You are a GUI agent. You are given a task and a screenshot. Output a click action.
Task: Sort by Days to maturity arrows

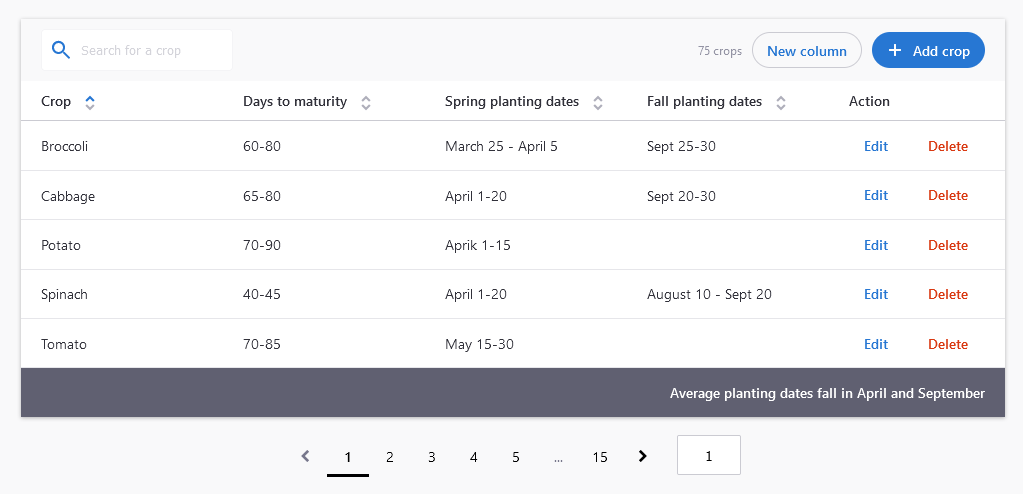[x=366, y=102]
